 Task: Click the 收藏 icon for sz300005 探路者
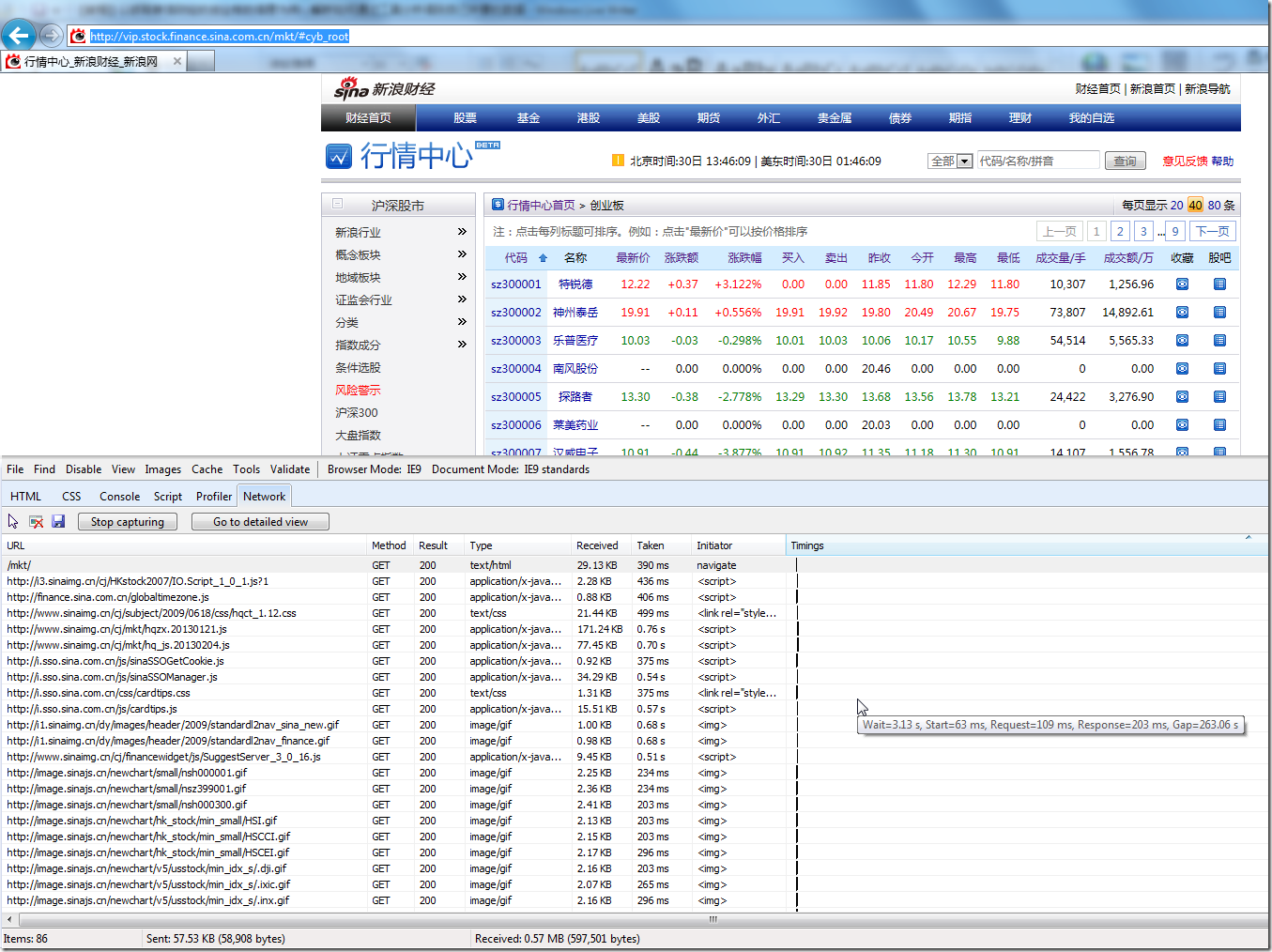1182,396
